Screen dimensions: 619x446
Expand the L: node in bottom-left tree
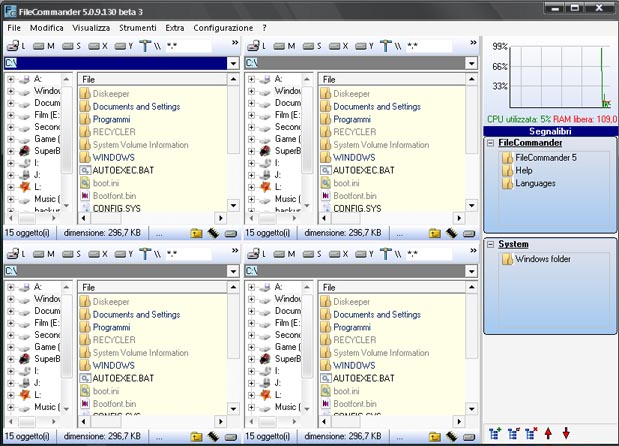click(11, 395)
